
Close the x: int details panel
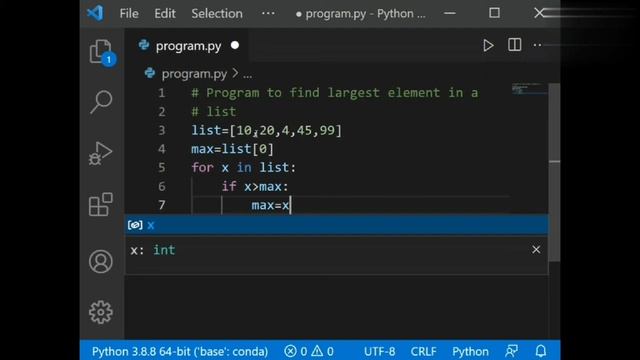coord(536,249)
